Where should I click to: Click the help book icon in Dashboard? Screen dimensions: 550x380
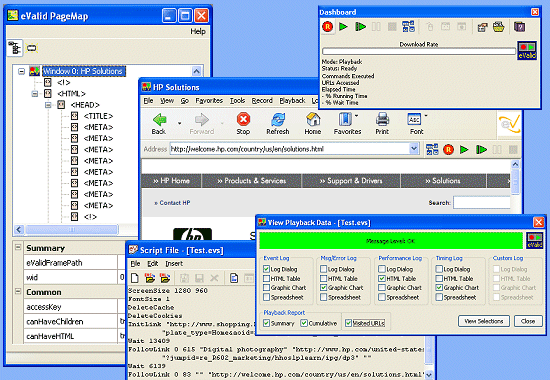click(x=519, y=27)
